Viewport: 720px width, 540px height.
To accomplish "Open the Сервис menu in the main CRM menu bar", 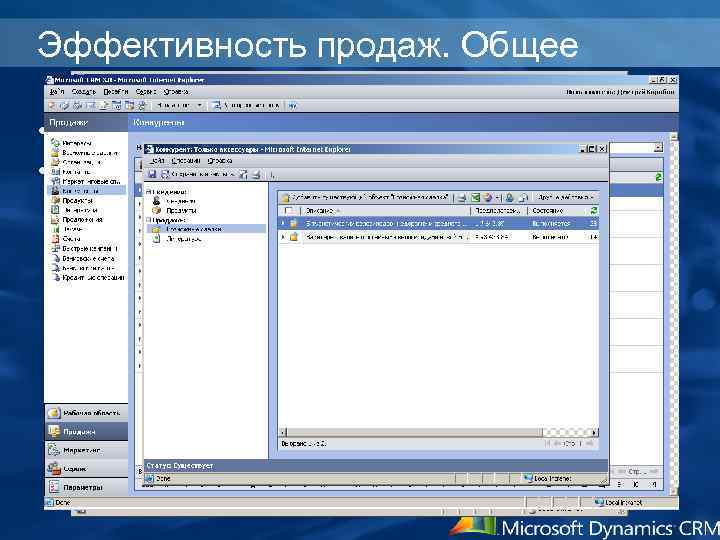I will (x=146, y=92).
